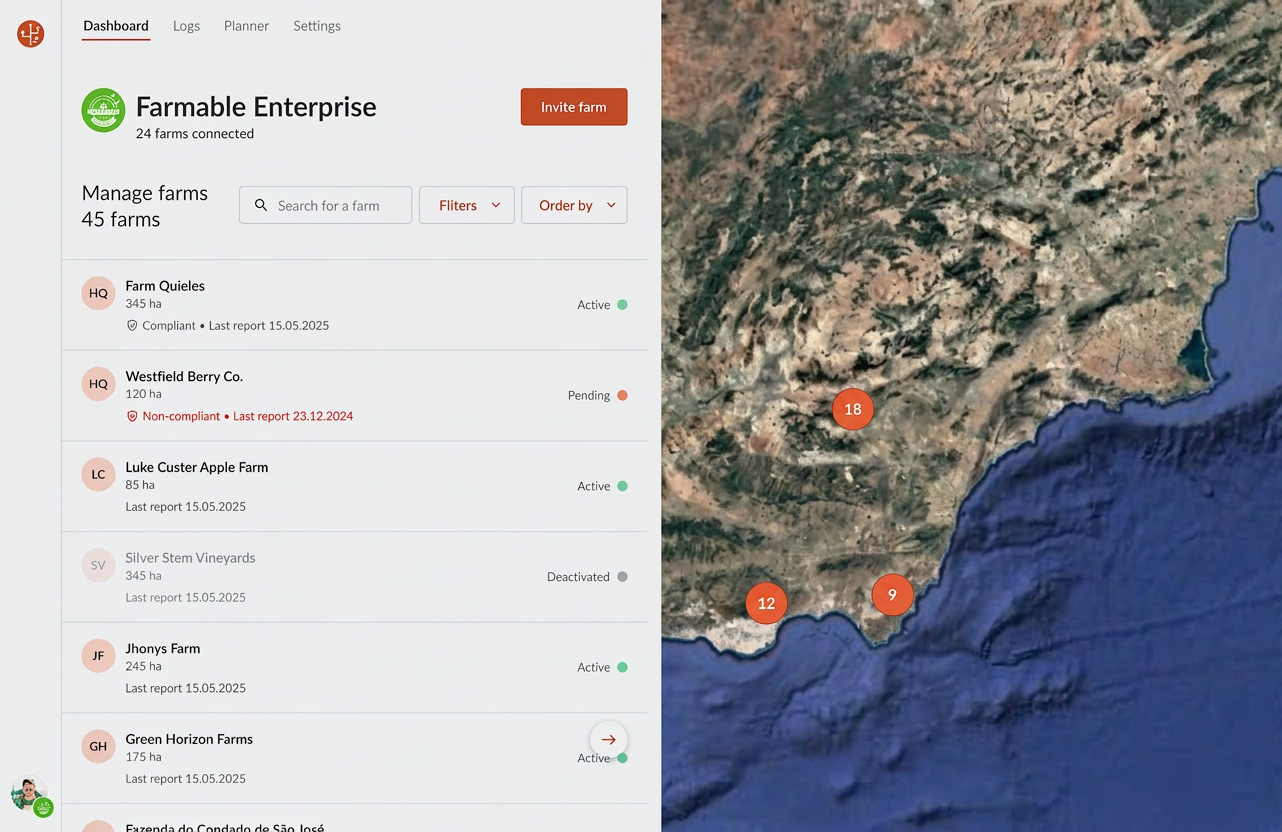This screenshot has width=1282, height=832.
Task: Click the 175 ha value for Green Horizon
Action: 143,757
